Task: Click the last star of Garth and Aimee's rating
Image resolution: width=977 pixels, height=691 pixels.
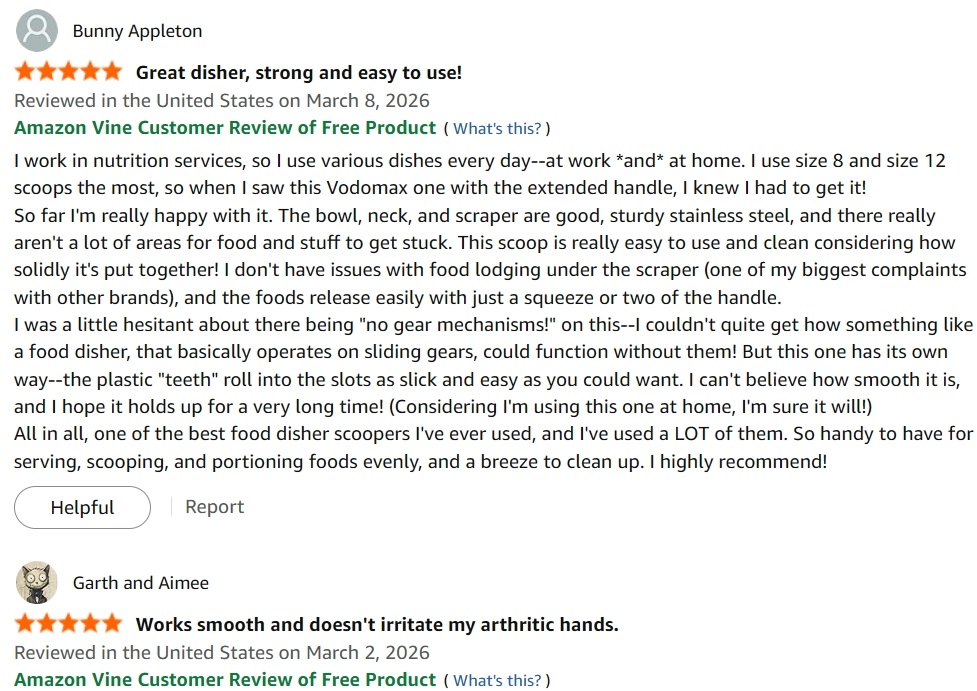Action: (x=112, y=623)
